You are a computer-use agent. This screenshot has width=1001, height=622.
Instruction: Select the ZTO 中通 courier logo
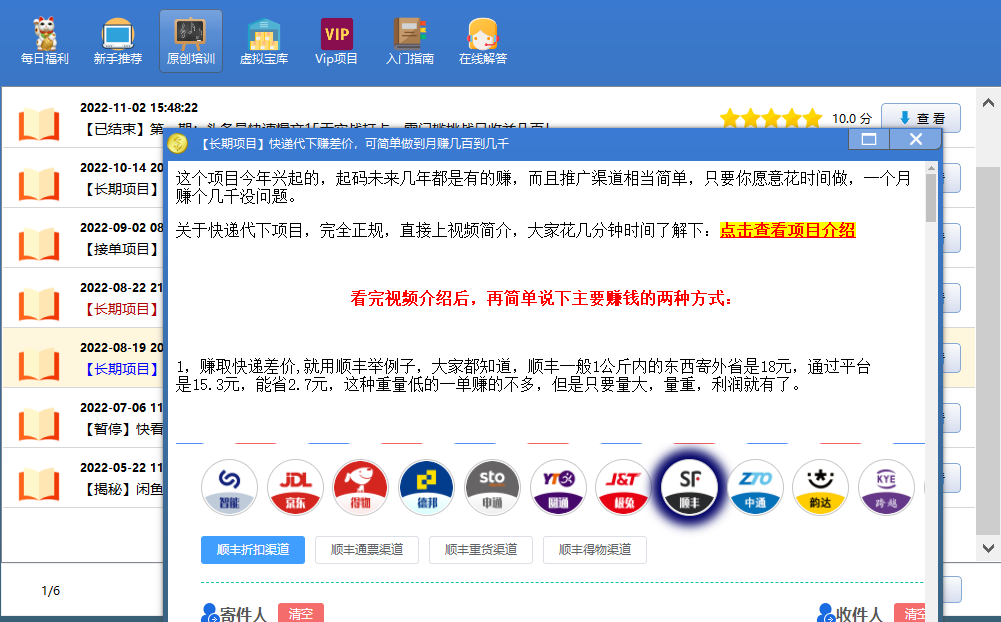click(x=755, y=487)
